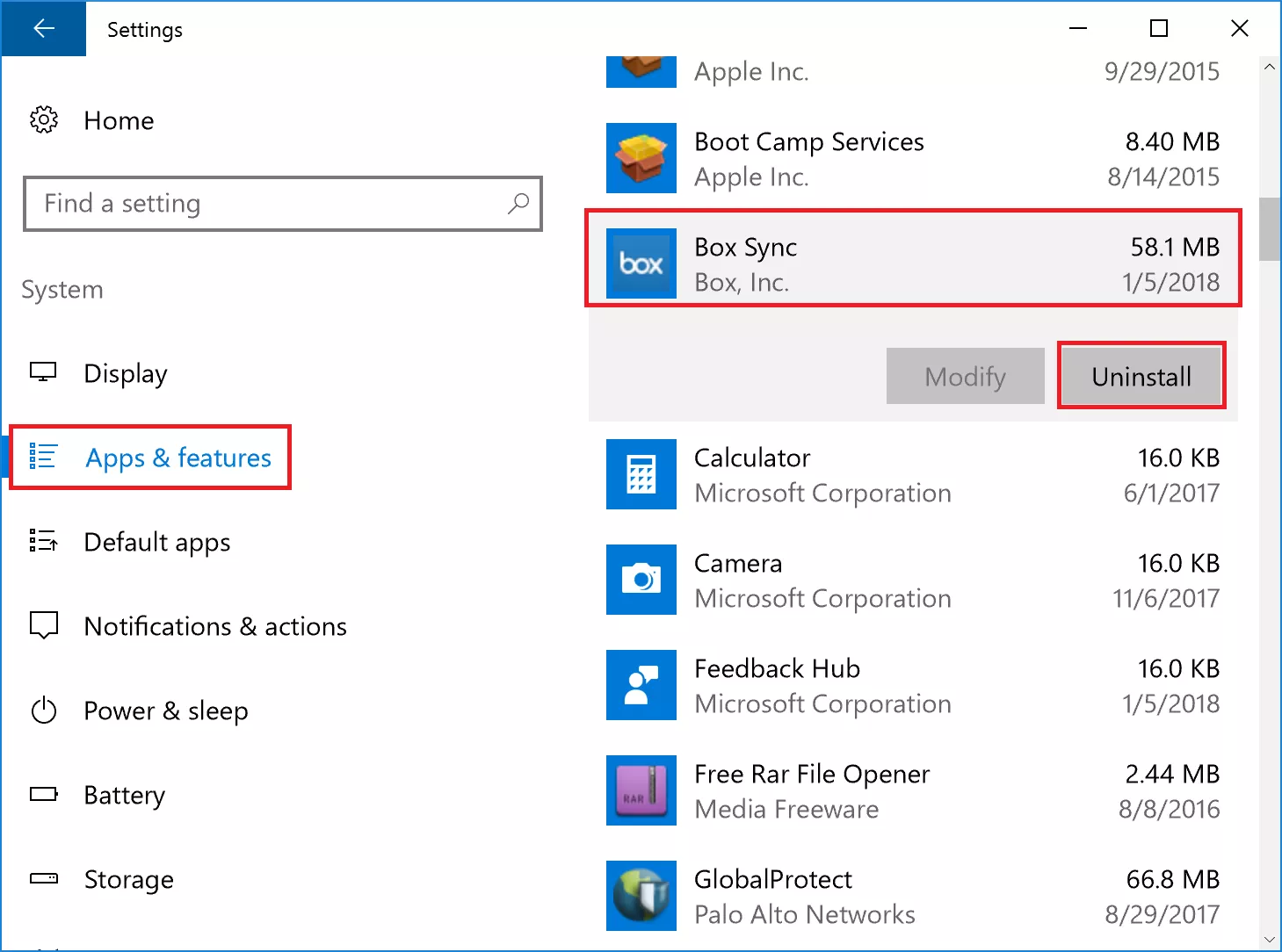Minimize the Settings window
The width and height of the screenshot is (1282, 952).
click(1078, 29)
